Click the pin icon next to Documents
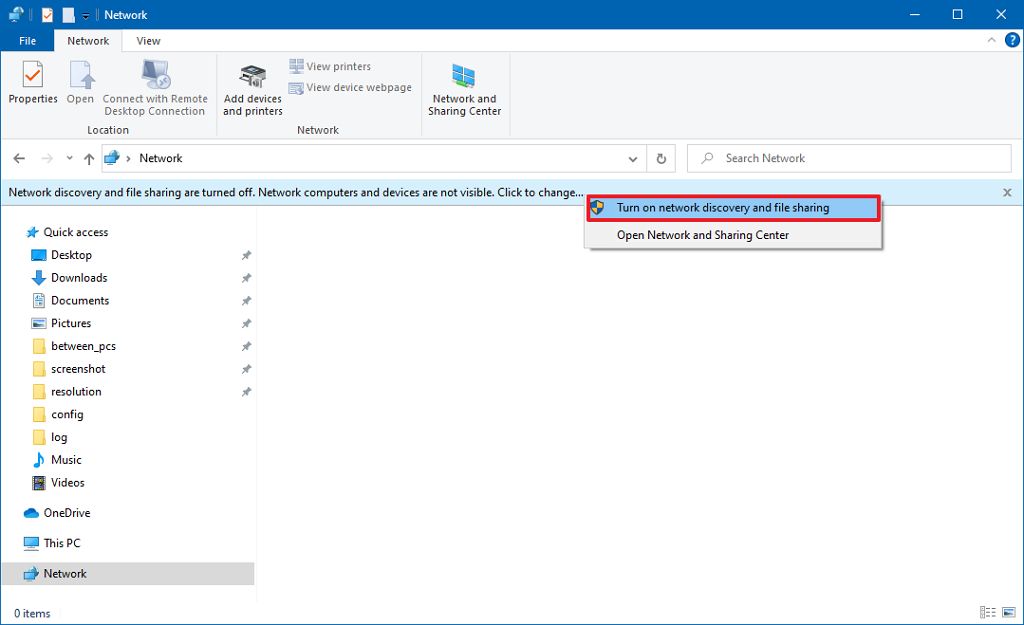Image resolution: width=1024 pixels, height=625 pixels. coord(246,301)
